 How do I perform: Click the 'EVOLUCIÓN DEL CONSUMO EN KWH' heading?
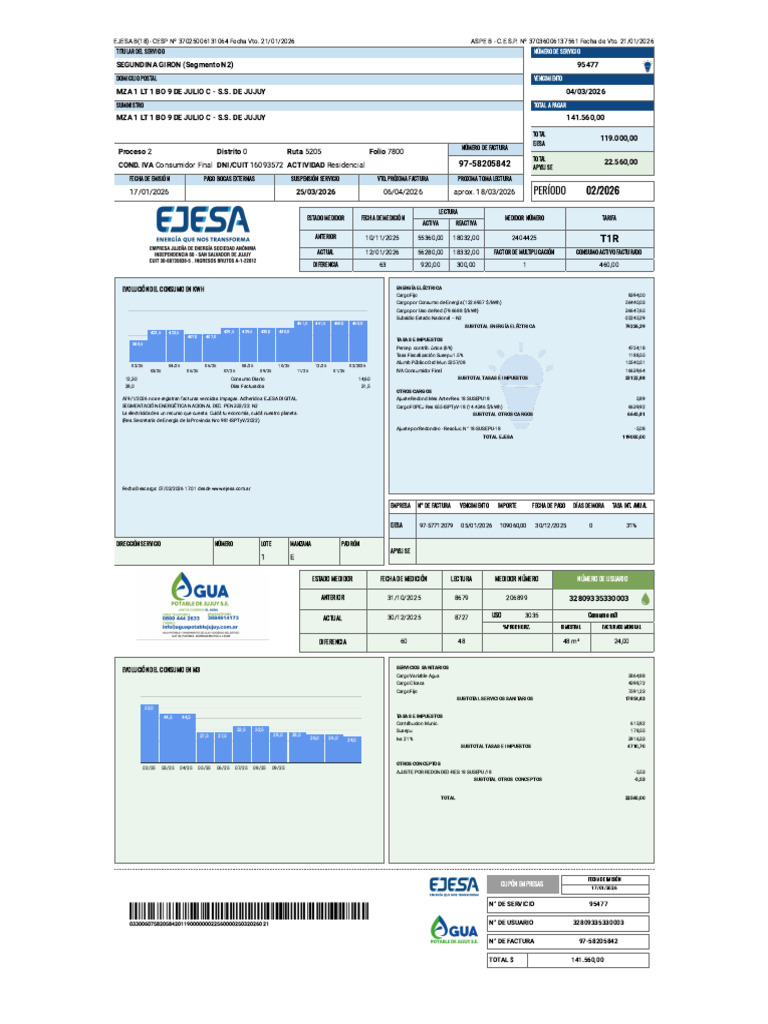click(163, 289)
